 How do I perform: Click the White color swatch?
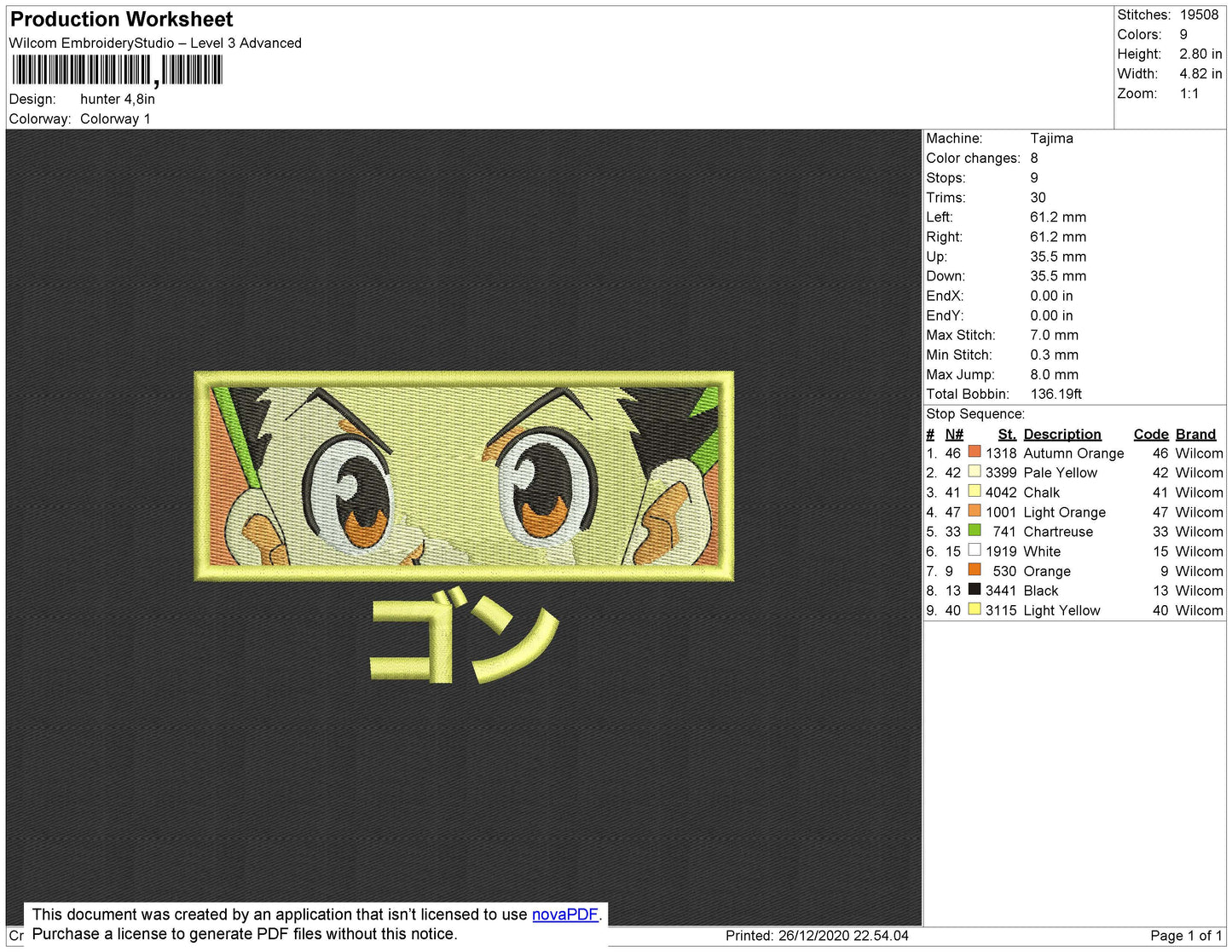coord(975,550)
